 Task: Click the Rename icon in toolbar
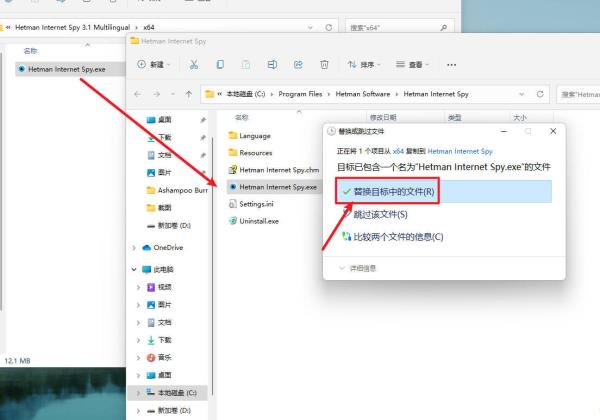click(x=271, y=64)
